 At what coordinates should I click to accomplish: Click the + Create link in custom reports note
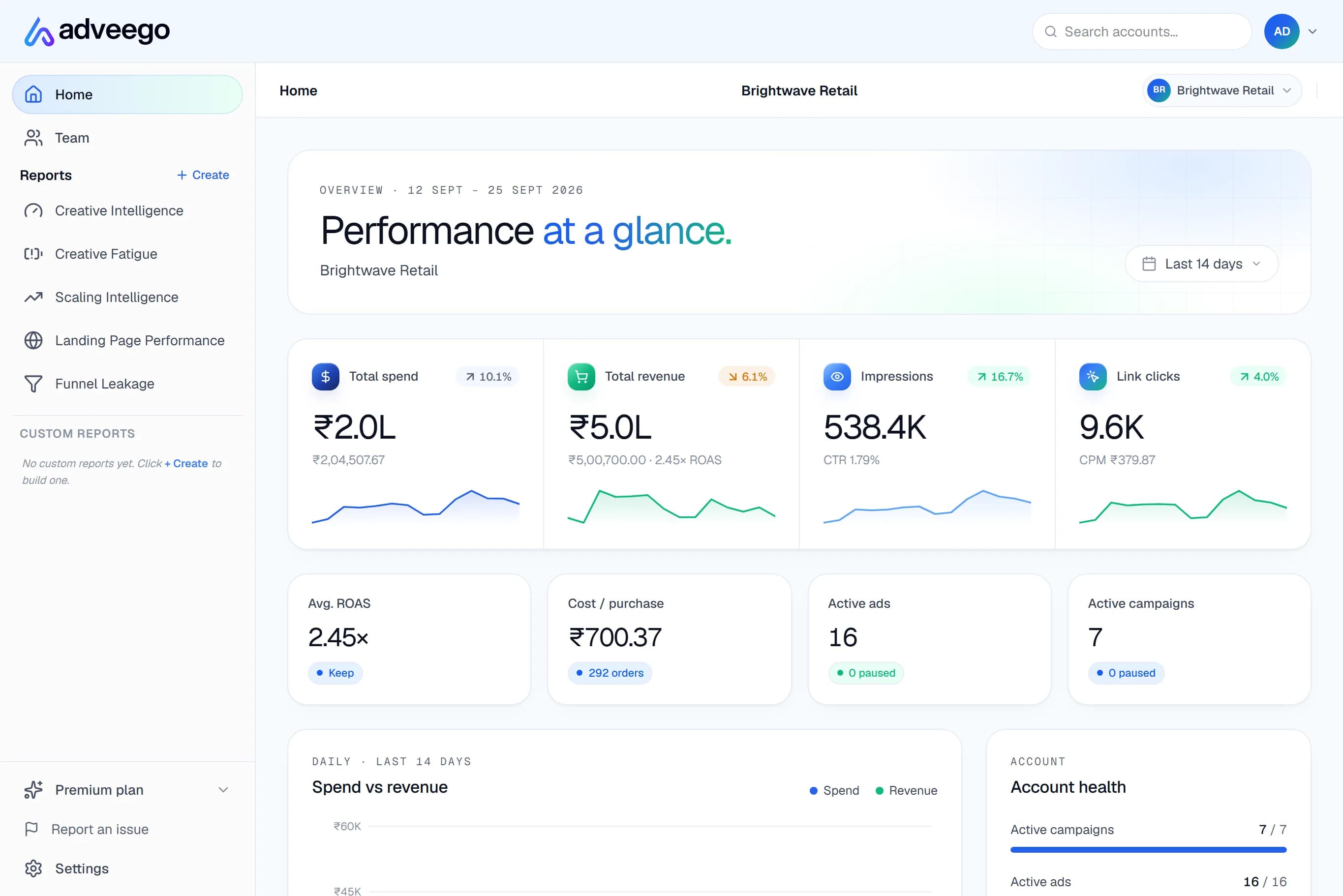(186, 463)
